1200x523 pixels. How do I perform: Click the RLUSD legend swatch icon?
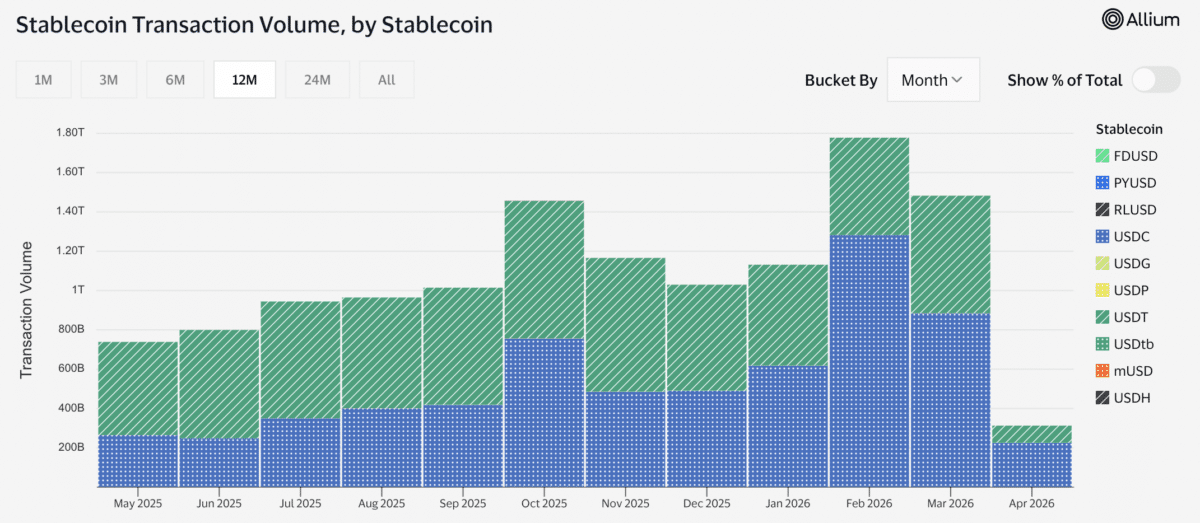(1103, 210)
